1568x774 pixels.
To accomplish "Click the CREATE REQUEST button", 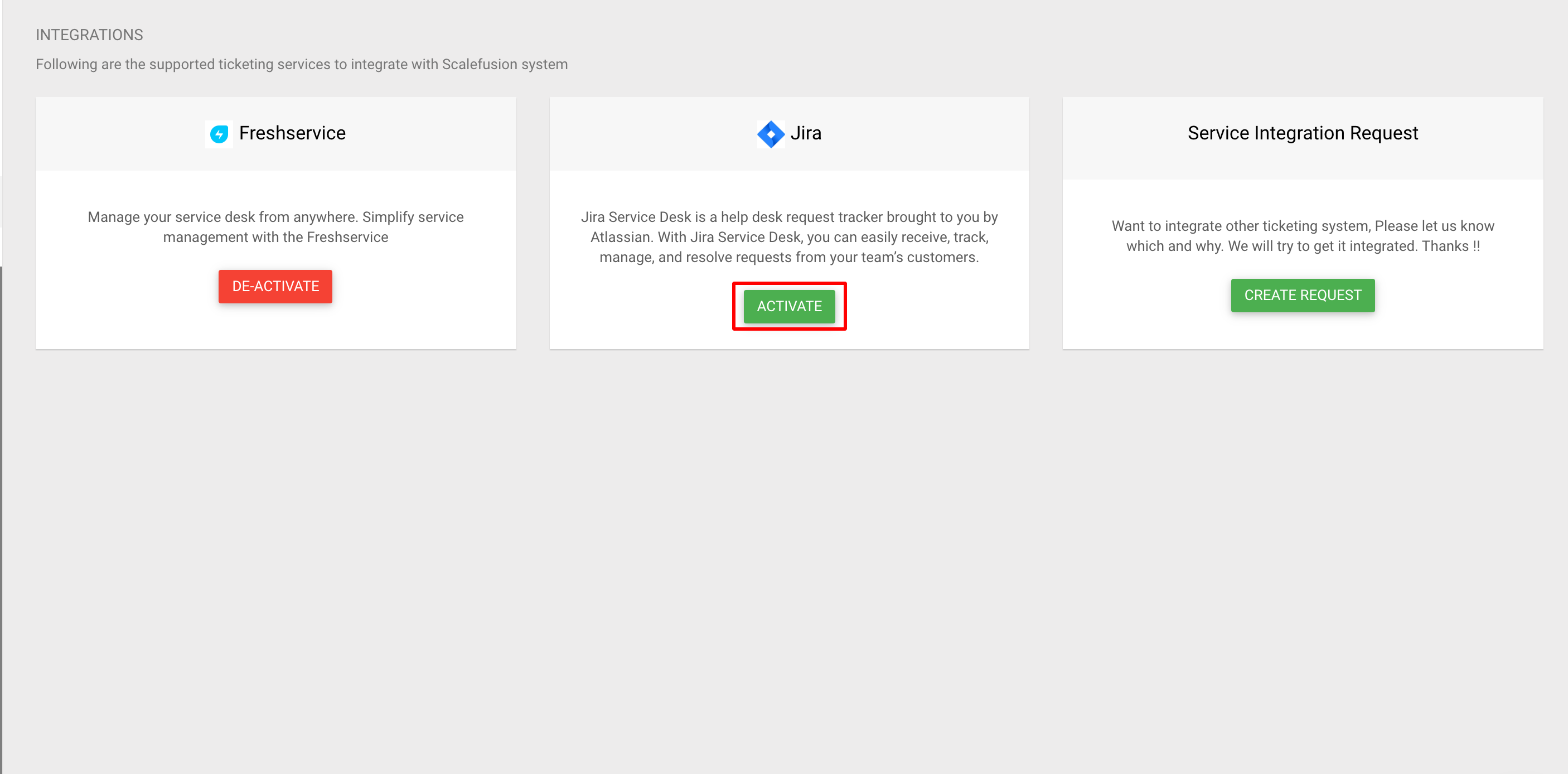I will [x=1303, y=295].
